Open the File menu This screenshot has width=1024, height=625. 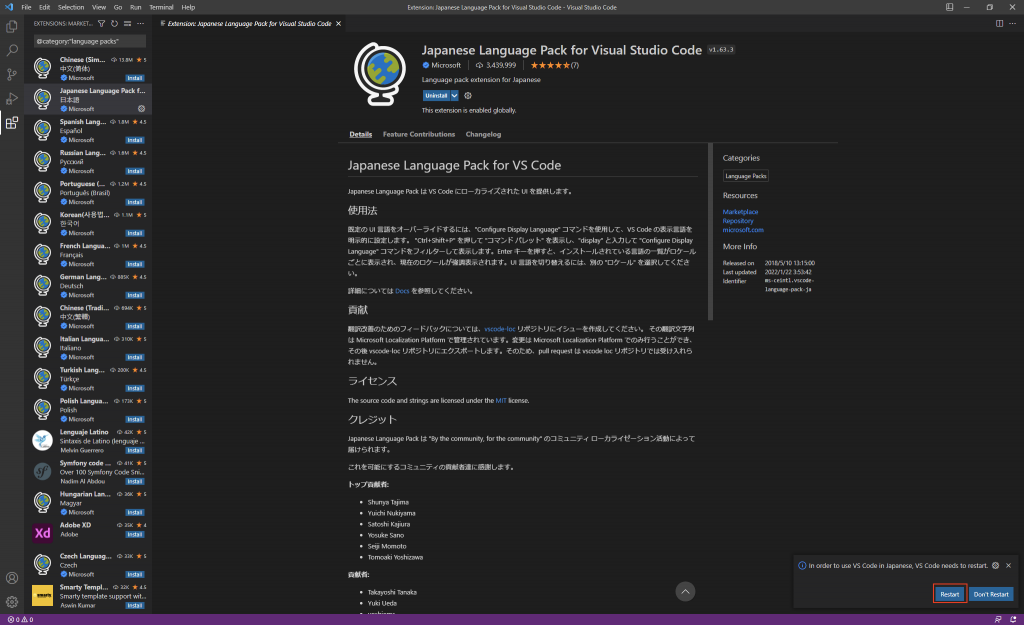point(26,7)
